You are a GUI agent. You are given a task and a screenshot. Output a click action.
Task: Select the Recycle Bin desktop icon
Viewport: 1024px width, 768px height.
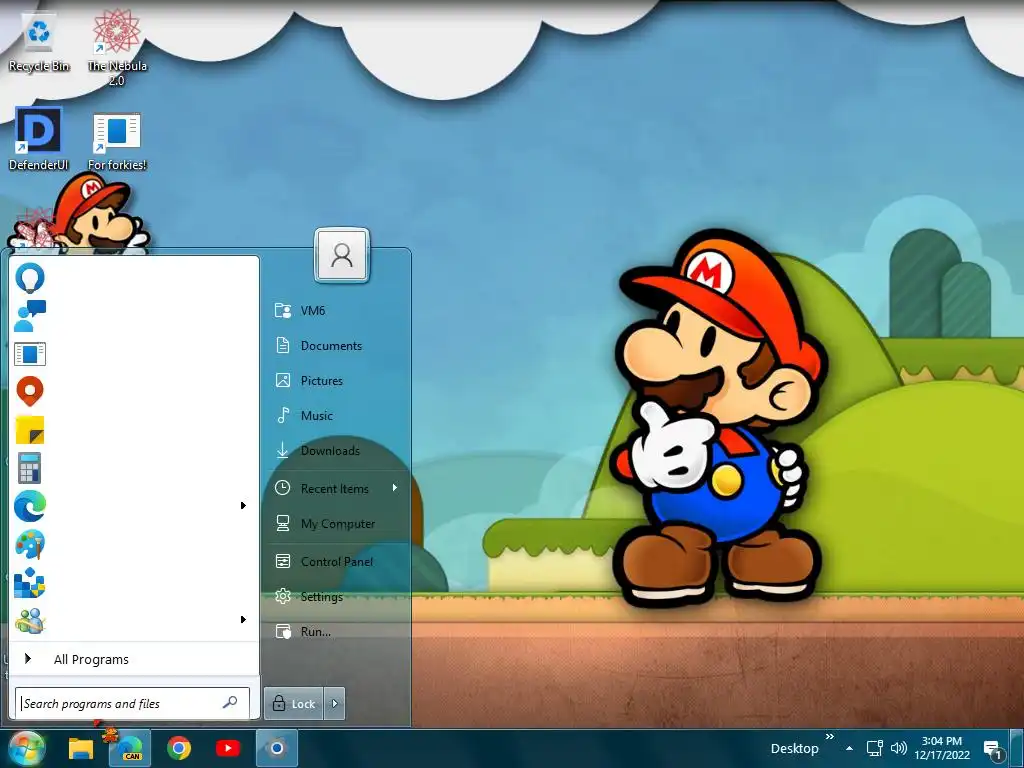coord(39,44)
